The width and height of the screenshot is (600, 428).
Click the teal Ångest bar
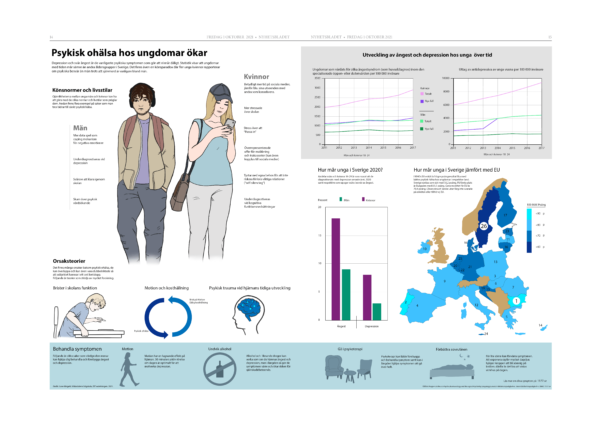tap(346, 295)
